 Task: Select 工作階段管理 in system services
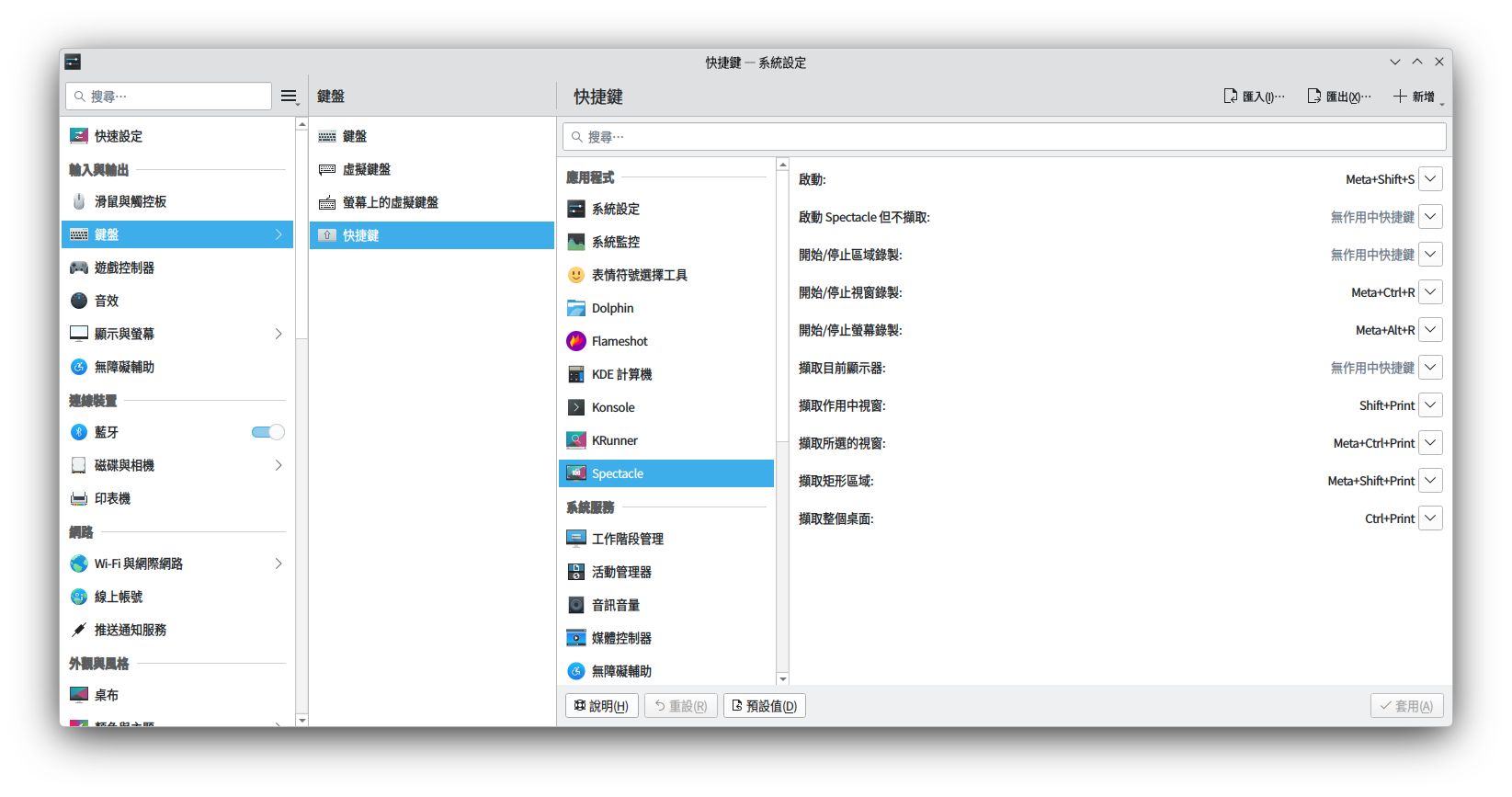(x=666, y=539)
